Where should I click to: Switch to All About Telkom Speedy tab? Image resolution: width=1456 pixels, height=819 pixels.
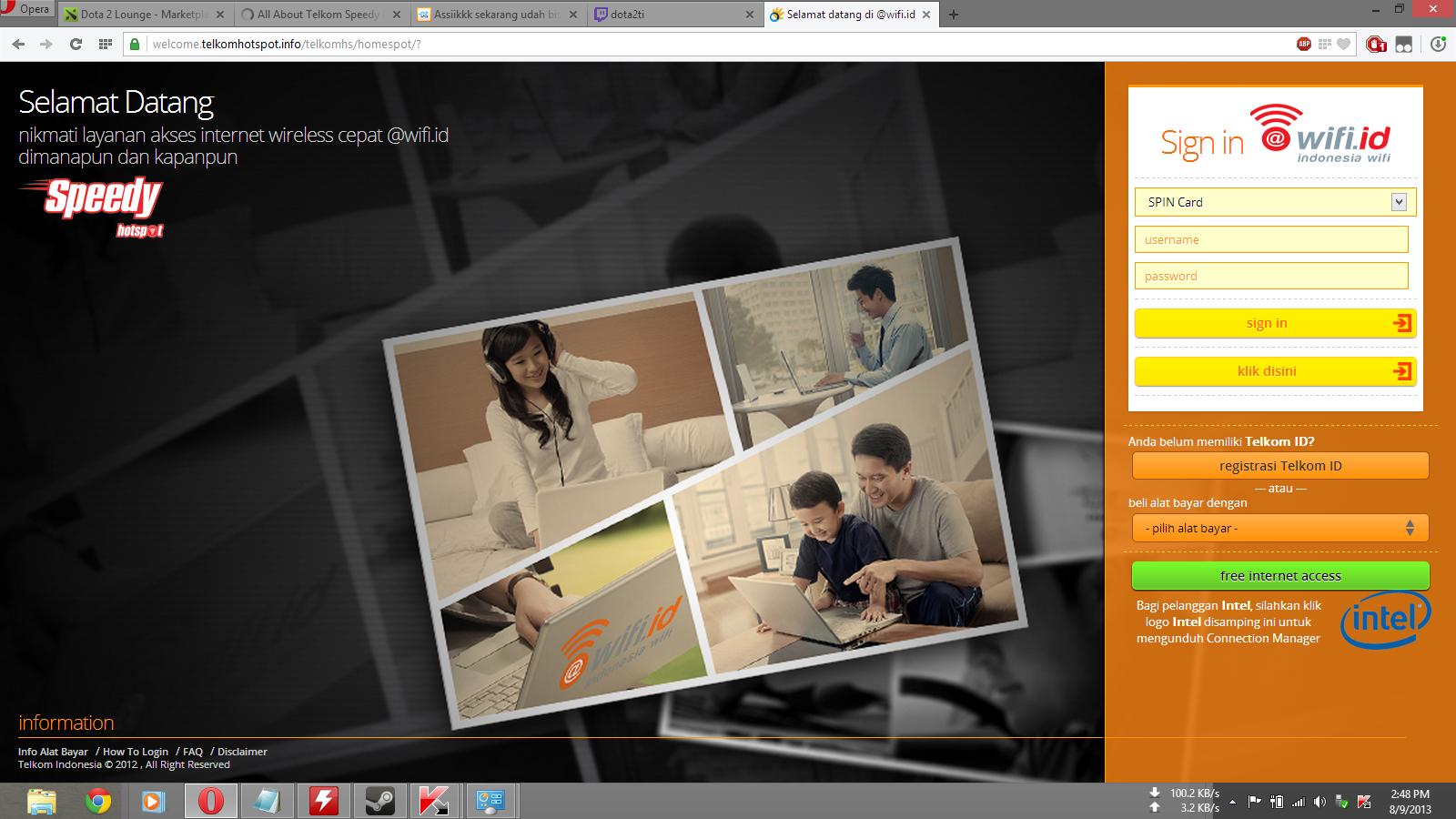coord(320,15)
